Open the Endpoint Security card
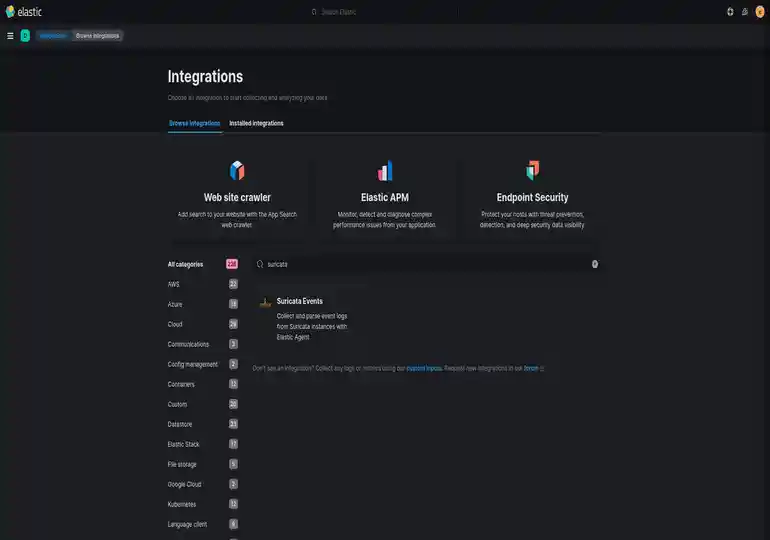 (x=532, y=196)
